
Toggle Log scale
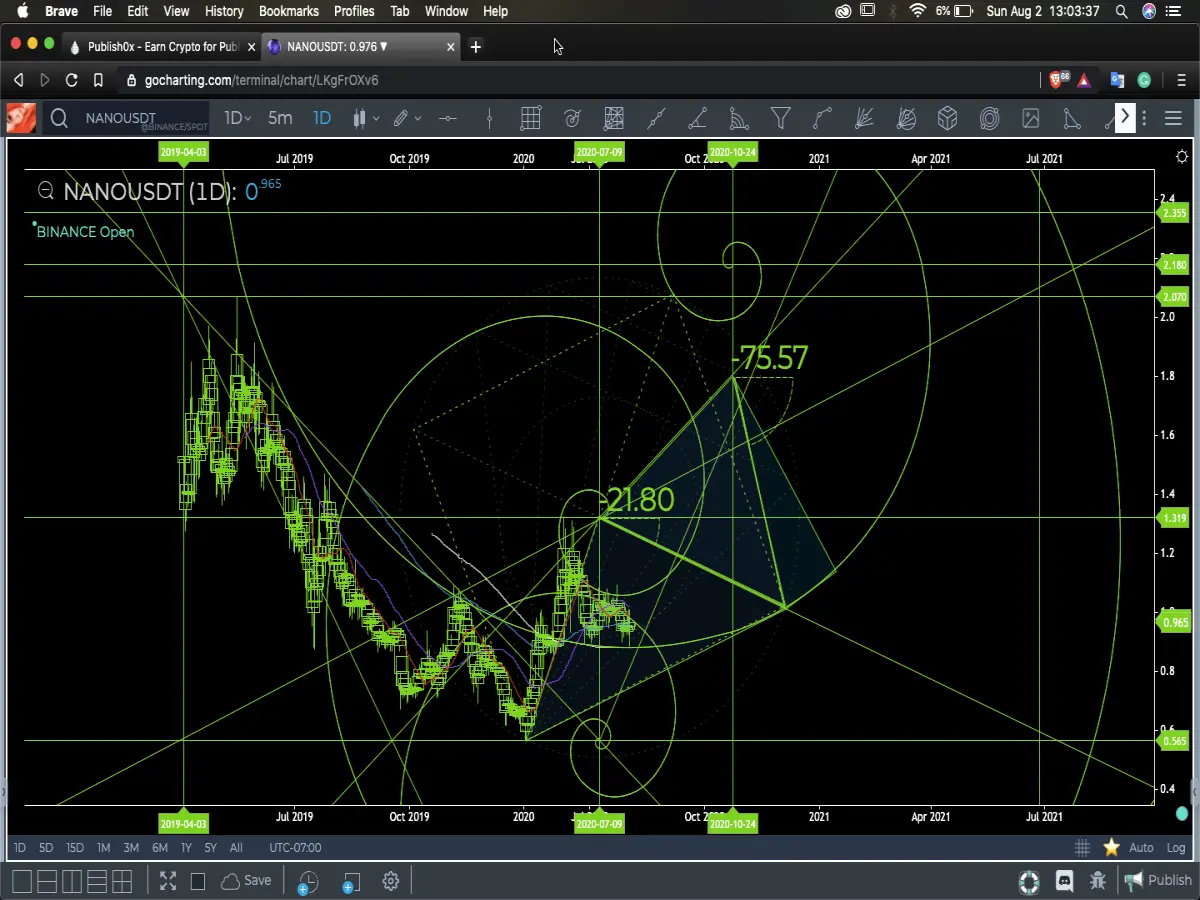[x=1176, y=848]
